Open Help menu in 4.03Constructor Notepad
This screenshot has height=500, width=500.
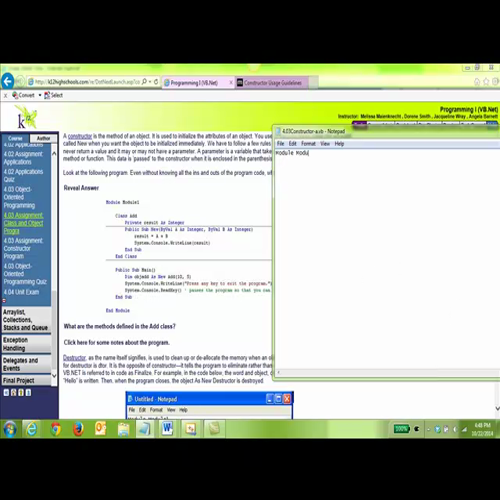[x=339, y=144]
